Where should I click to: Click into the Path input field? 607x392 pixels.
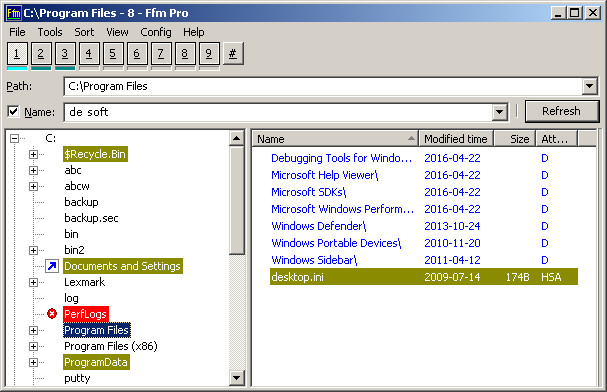[x=323, y=86]
